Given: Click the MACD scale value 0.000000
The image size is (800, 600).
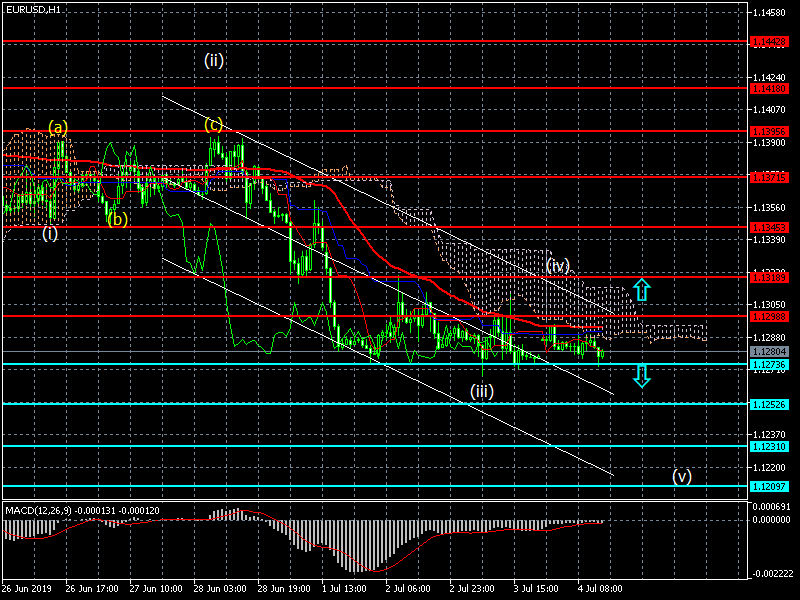Looking at the screenshot, I should (771, 519).
